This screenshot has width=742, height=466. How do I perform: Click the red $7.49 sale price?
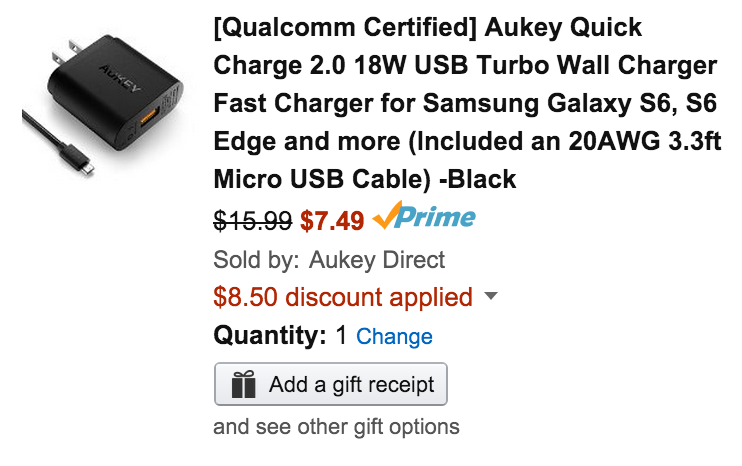[332, 220]
